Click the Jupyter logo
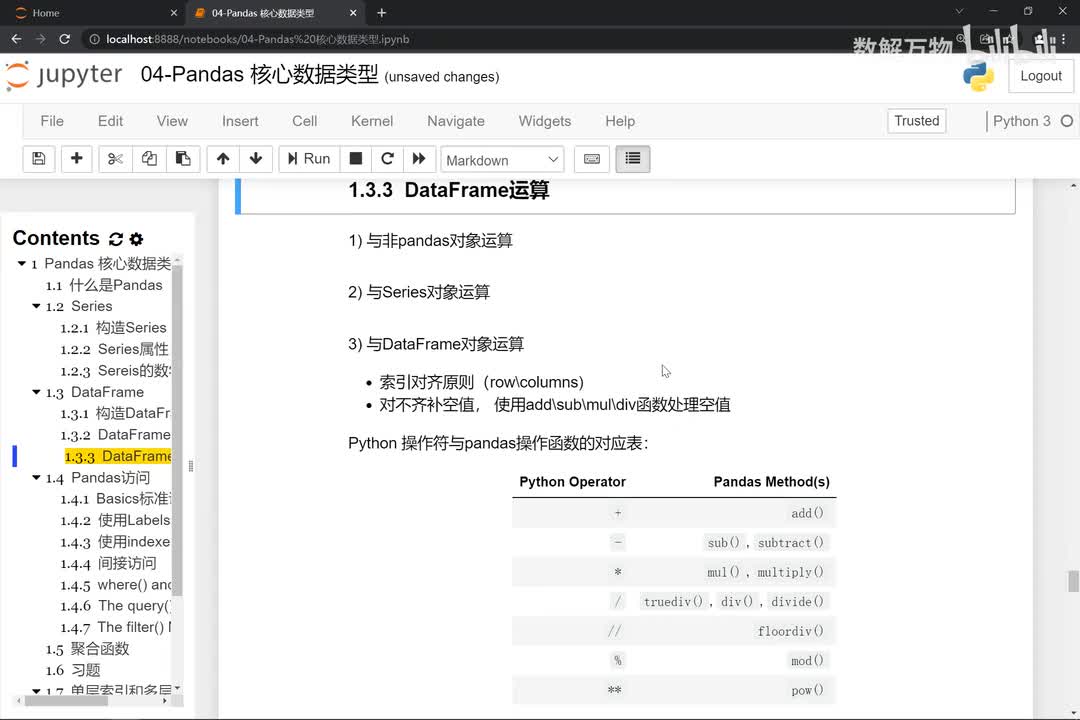 [63, 76]
